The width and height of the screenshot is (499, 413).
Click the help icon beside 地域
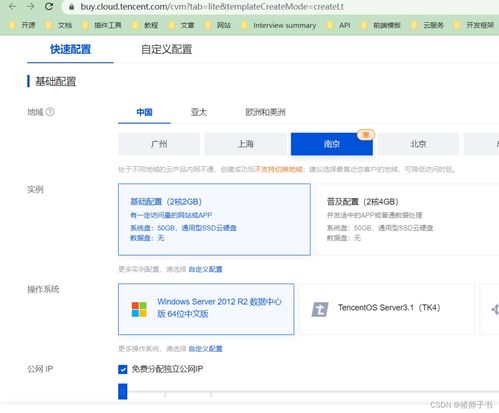pos(50,112)
